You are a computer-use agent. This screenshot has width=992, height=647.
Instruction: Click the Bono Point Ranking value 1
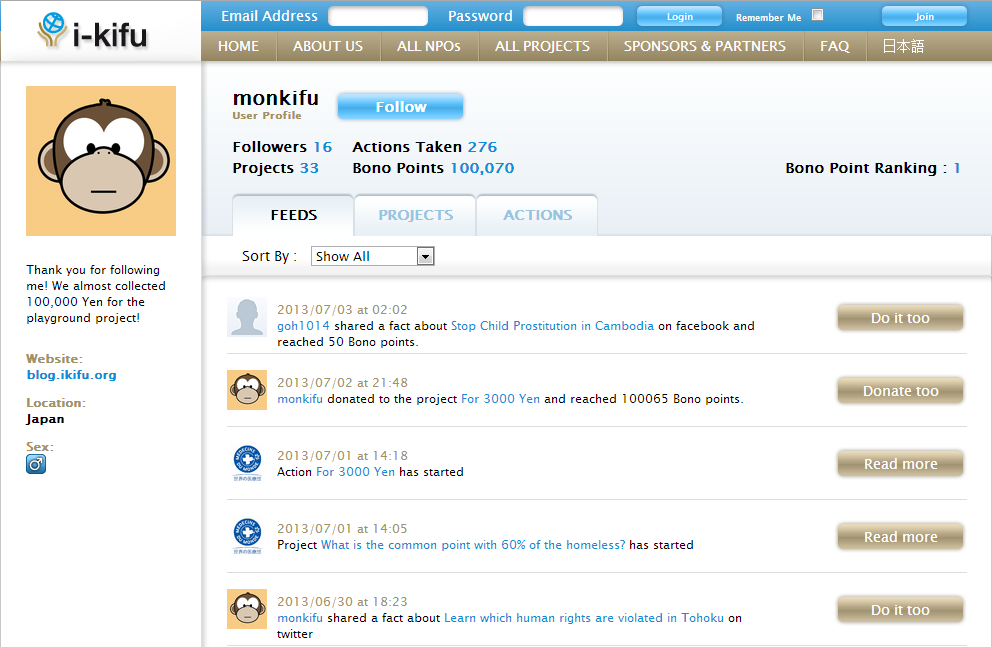(x=957, y=168)
